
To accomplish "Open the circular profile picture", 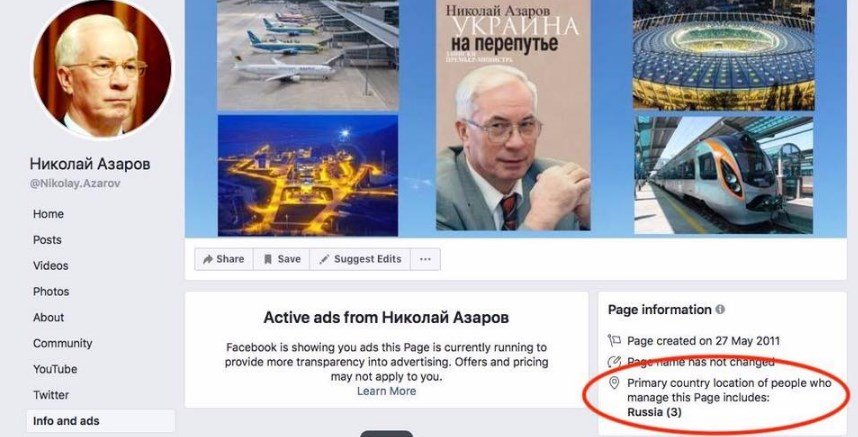I will 102,67.
